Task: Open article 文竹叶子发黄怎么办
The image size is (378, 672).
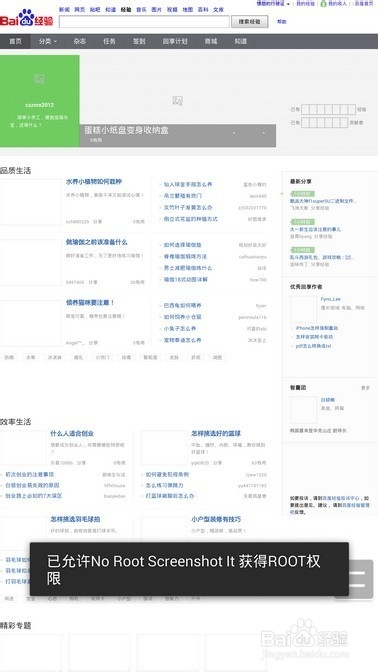Action: 188,207
